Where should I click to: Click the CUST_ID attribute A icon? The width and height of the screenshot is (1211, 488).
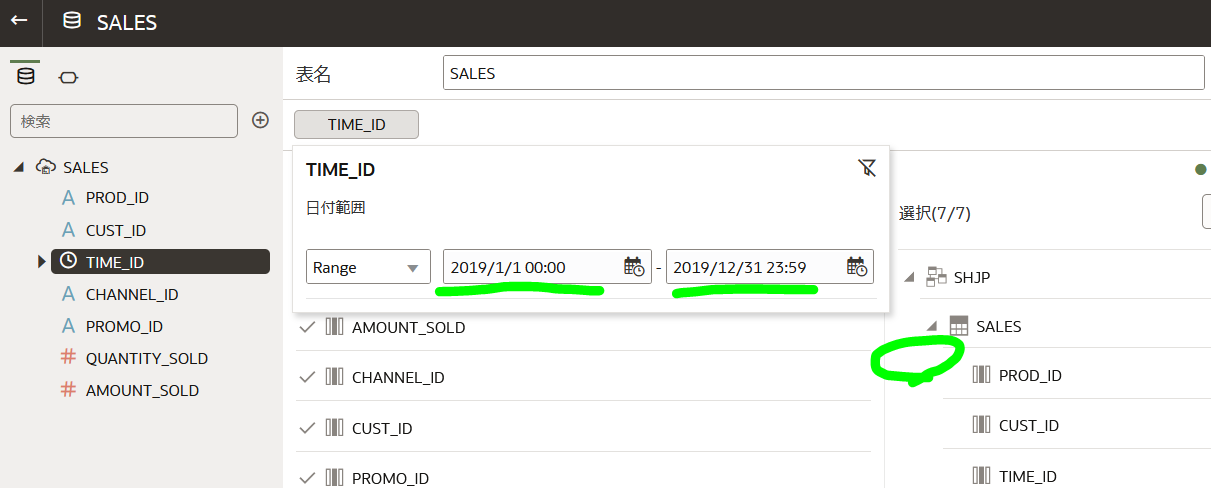(x=68, y=230)
